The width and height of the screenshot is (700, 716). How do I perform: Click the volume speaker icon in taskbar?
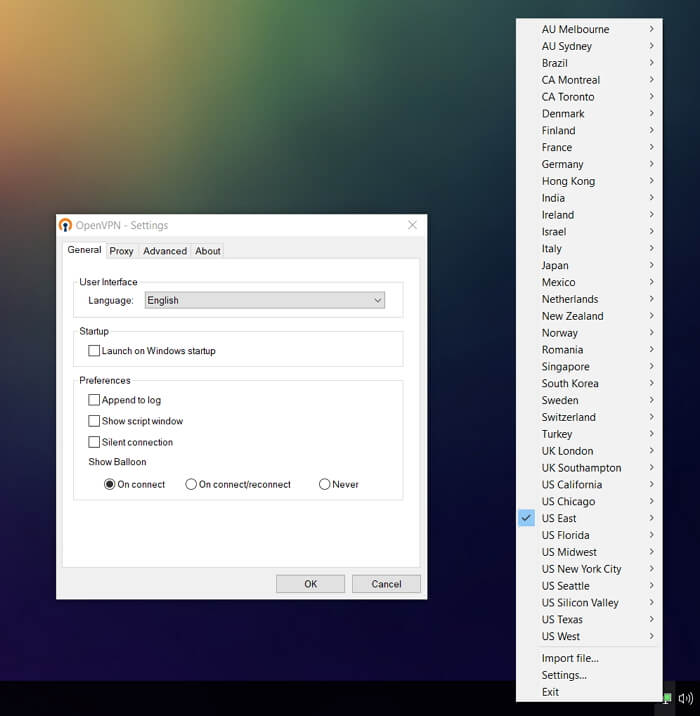685,698
